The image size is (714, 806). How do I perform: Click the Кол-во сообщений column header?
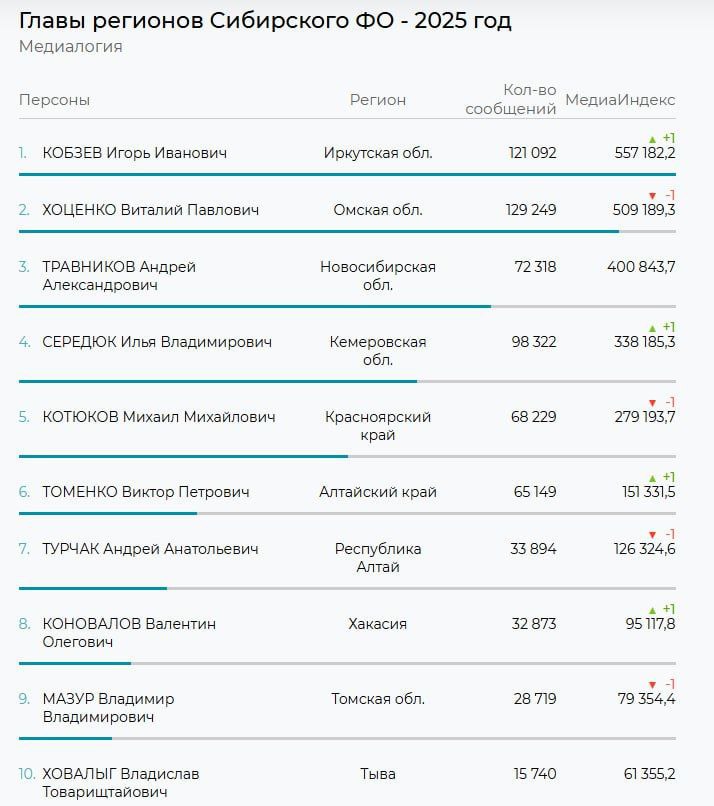click(x=511, y=100)
